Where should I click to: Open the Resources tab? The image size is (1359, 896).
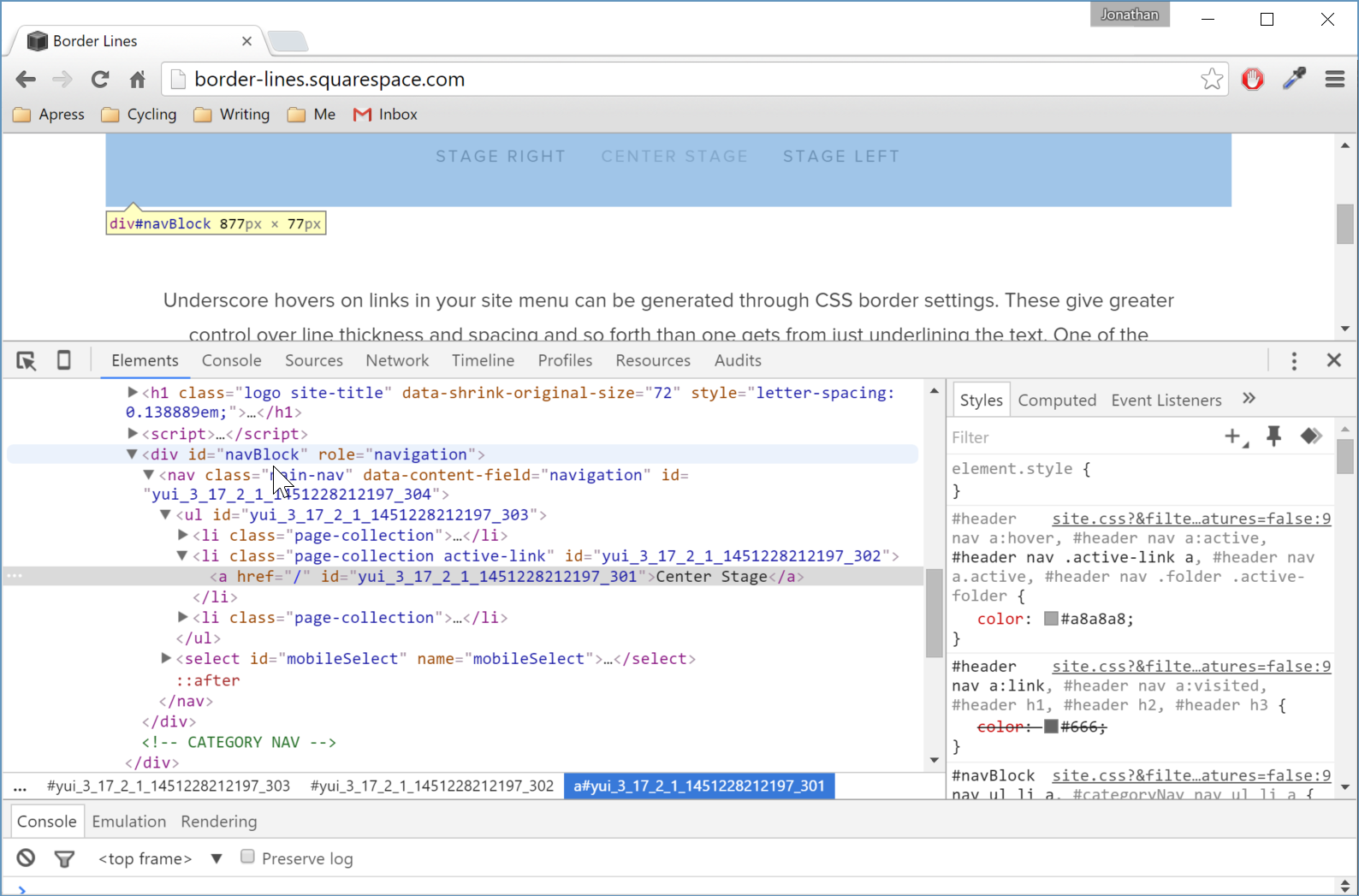pos(653,361)
